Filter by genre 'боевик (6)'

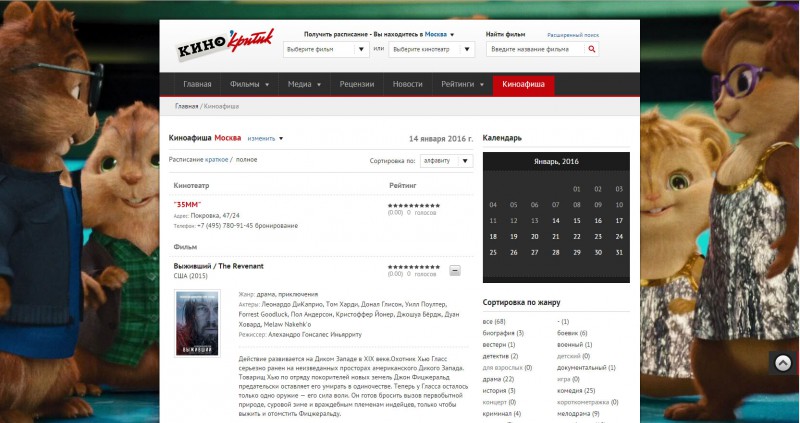tap(572, 333)
